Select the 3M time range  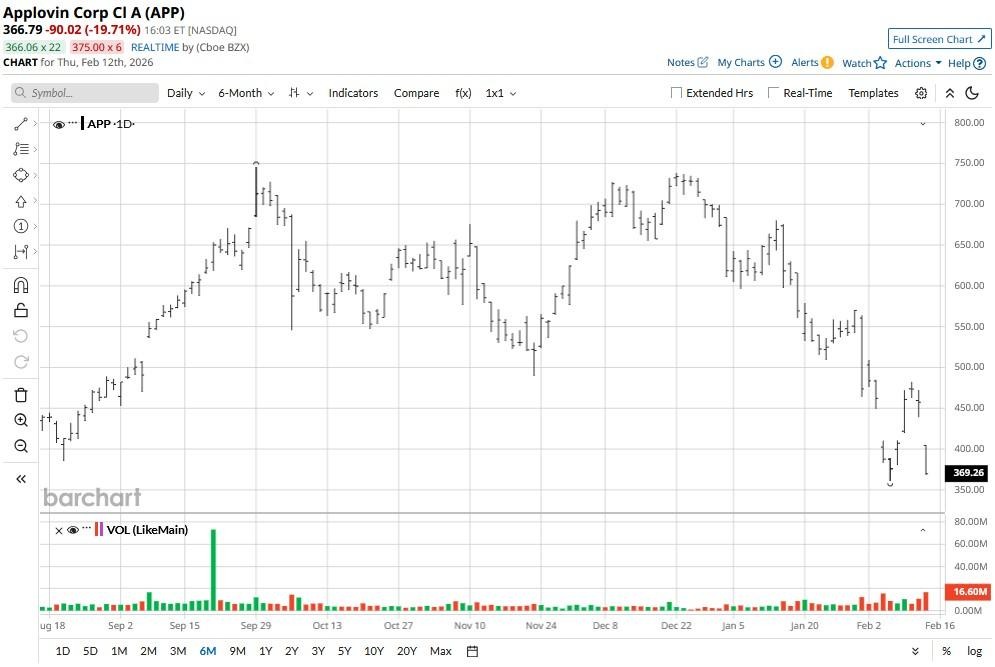pos(178,650)
